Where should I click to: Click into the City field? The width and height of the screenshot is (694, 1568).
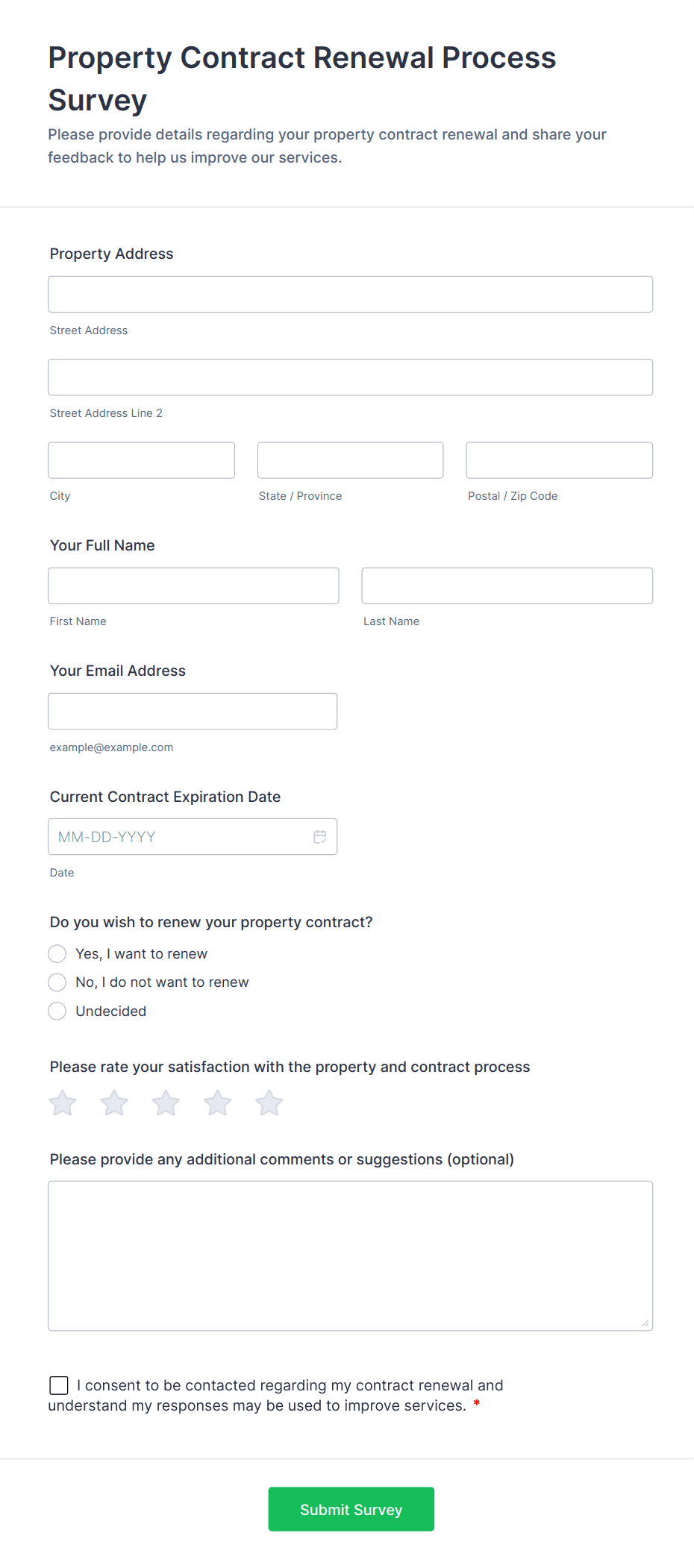coord(141,460)
